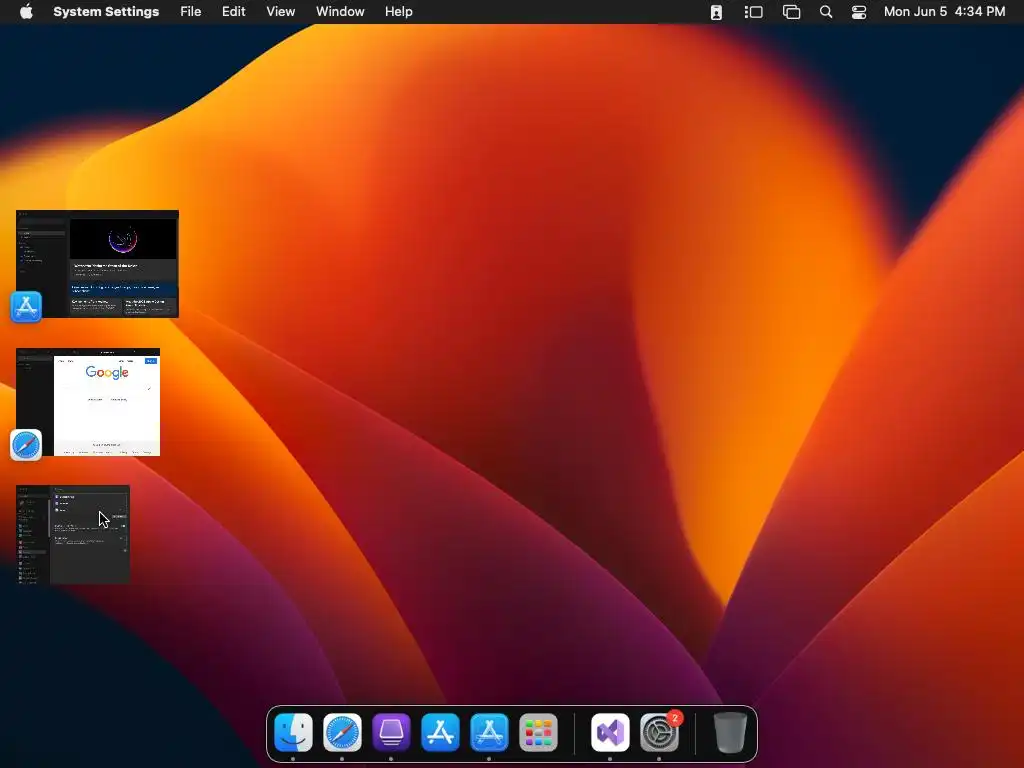This screenshot has height=768, width=1024.
Task: Click the Stage Manager menu bar icon
Action: coord(754,12)
